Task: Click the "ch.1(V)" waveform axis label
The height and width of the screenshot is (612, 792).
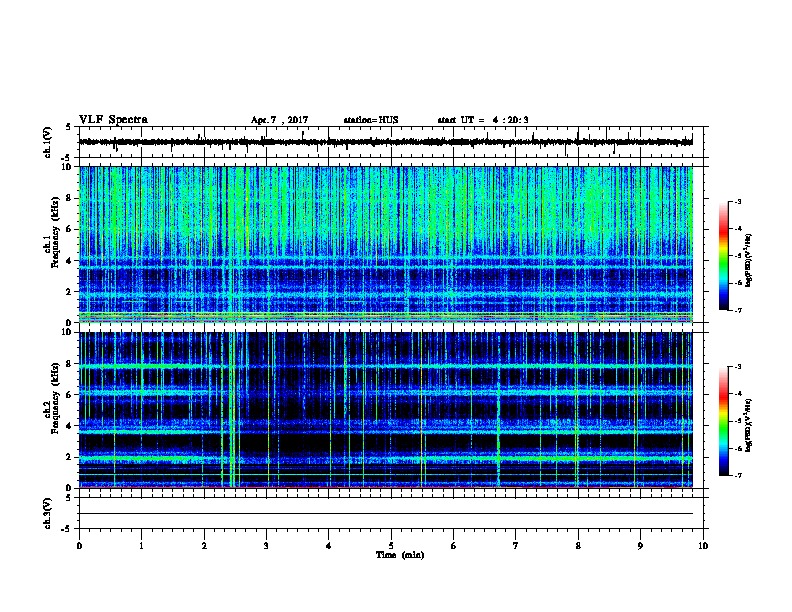Action: coord(47,142)
